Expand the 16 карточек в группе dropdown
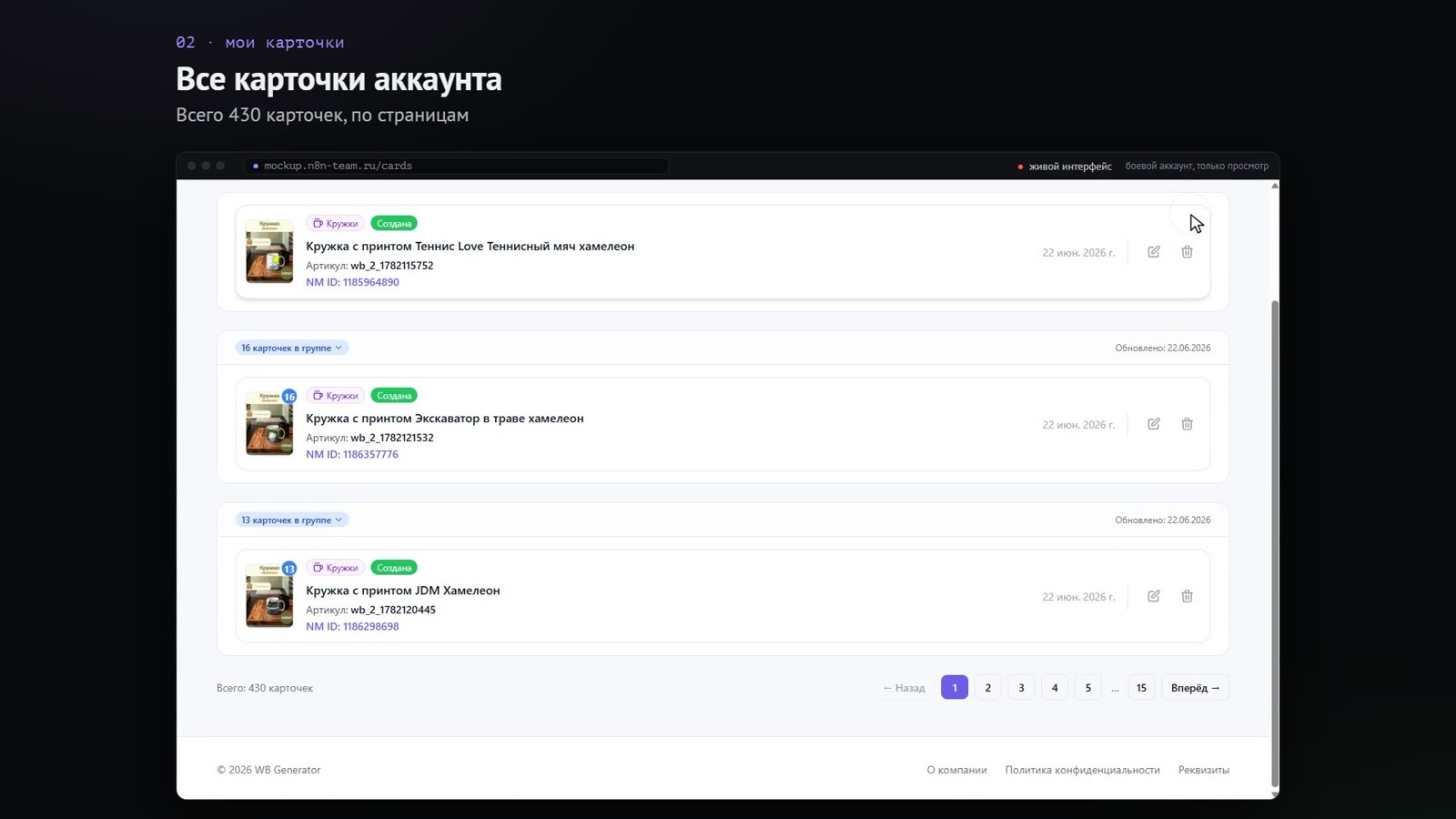 pyautogui.click(x=291, y=348)
